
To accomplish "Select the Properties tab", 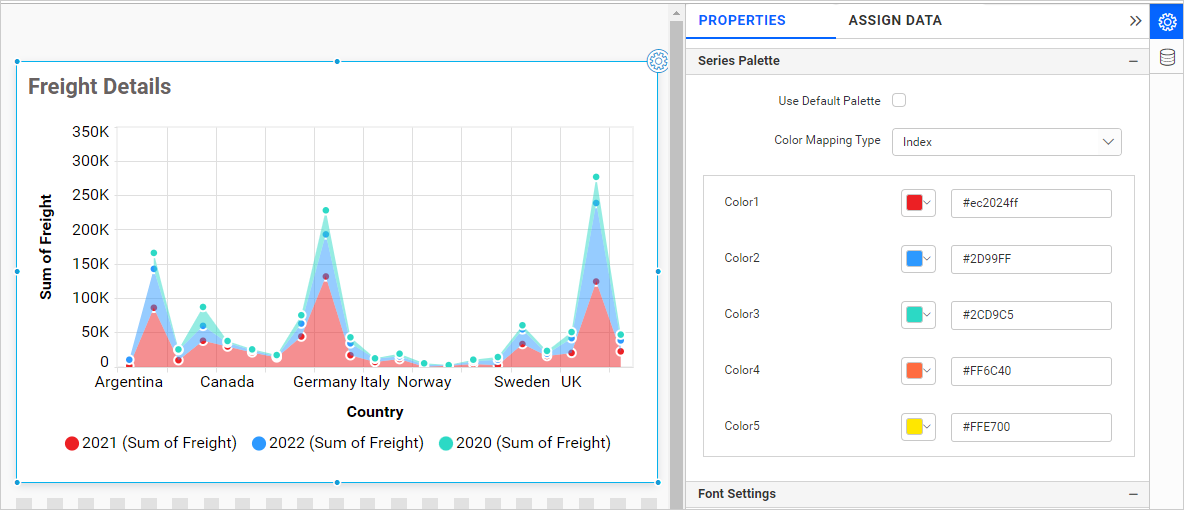I will tap(742, 20).
